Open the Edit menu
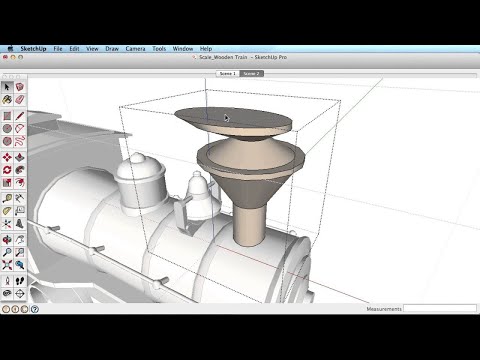Image resolution: width=480 pixels, height=360 pixels. coord(74,49)
